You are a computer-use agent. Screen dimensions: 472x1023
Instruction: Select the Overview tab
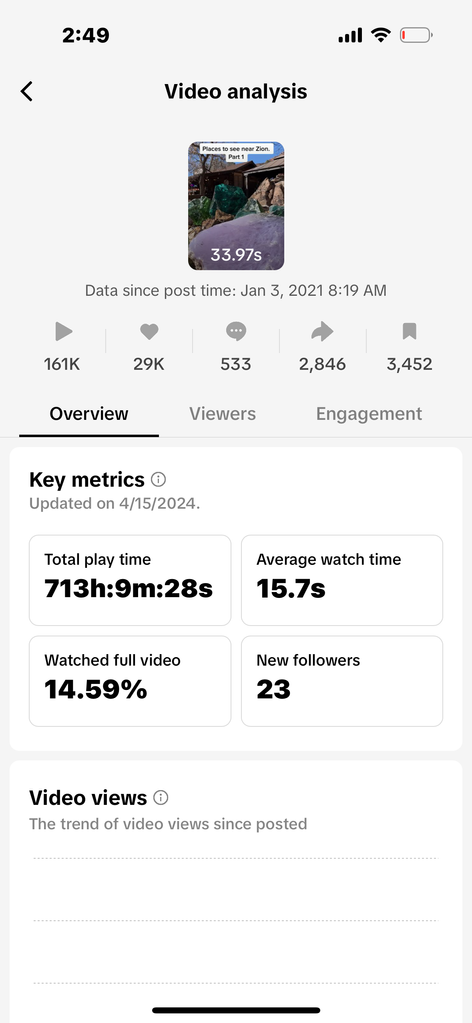[x=89, y=414]
